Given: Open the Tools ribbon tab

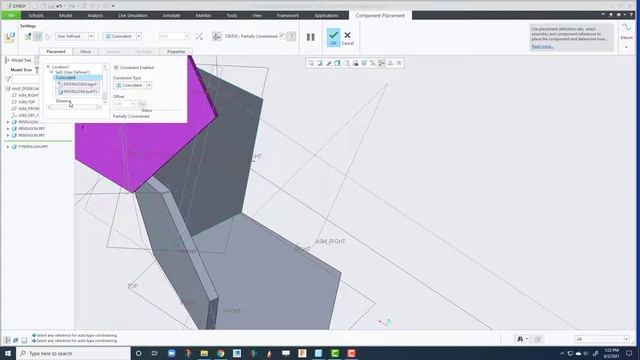Looking at the screenshot, I should [x=231, y=16].
